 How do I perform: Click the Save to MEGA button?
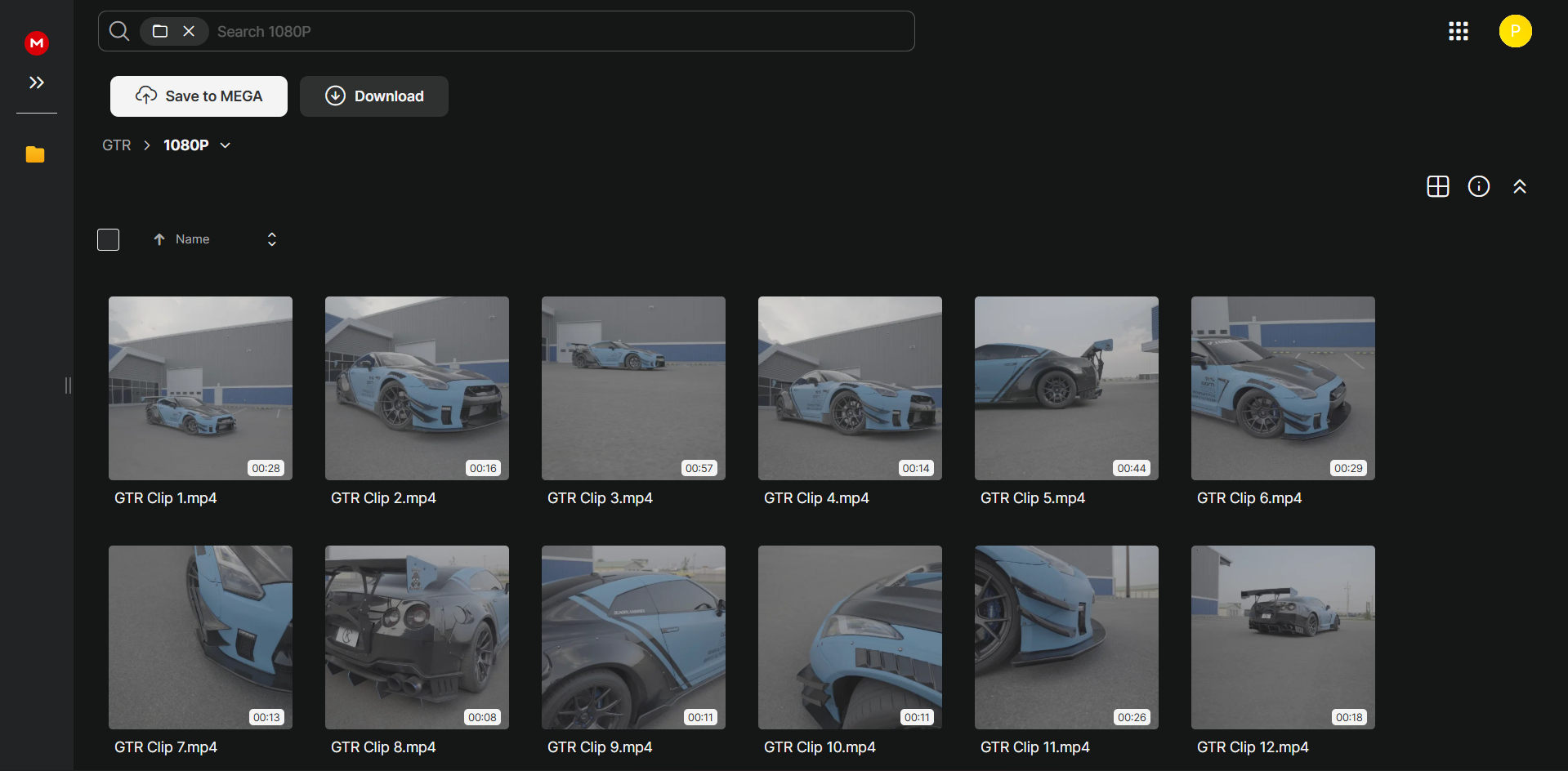[199, 96]
